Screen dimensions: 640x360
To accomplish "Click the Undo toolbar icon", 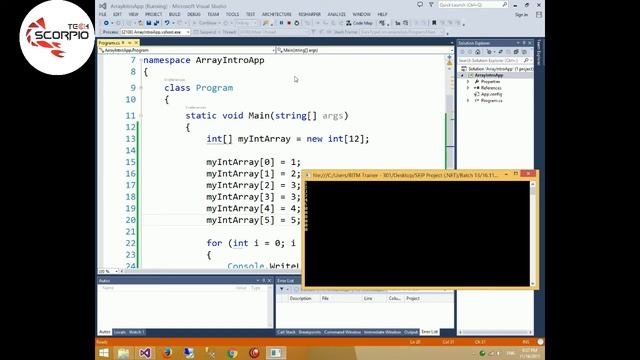I will coord(167,23).
